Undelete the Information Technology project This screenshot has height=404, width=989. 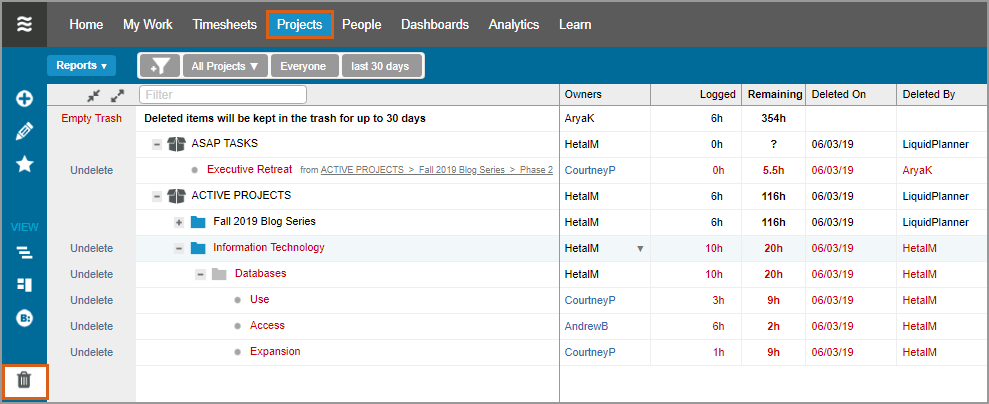91,248
